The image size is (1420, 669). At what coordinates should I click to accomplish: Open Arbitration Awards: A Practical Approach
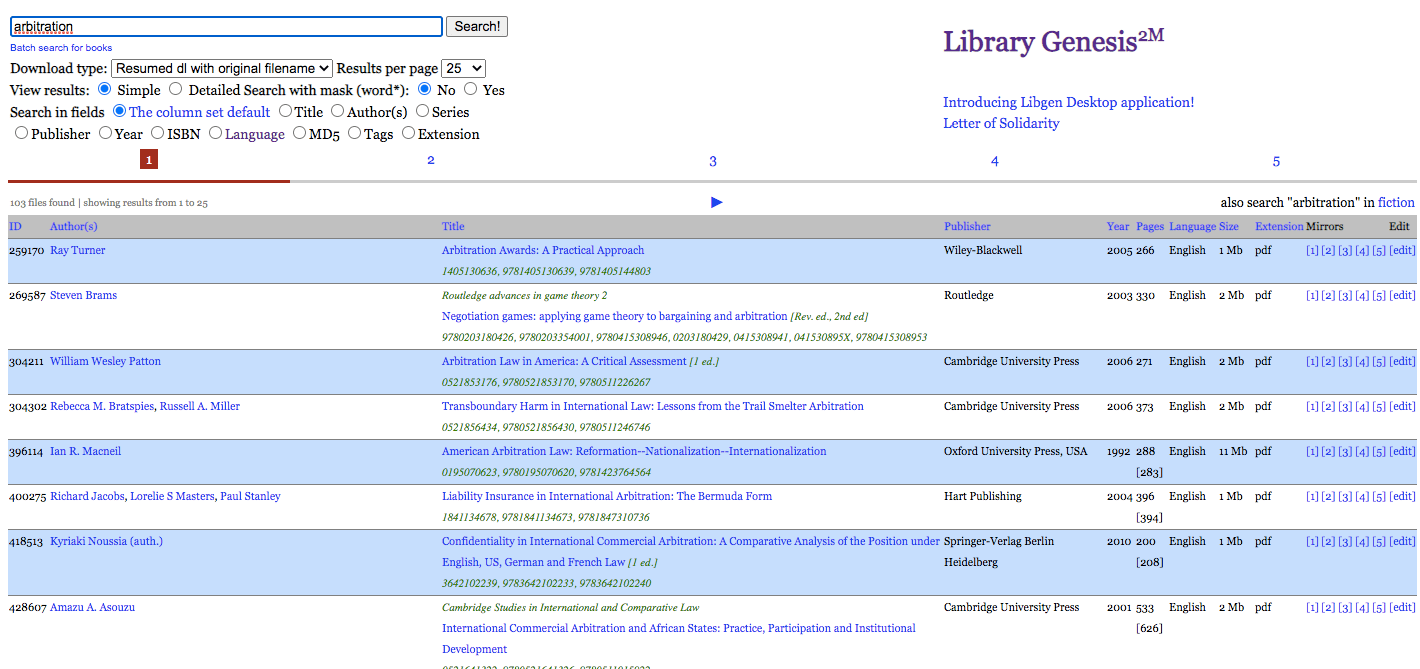[x=543, y=250]
